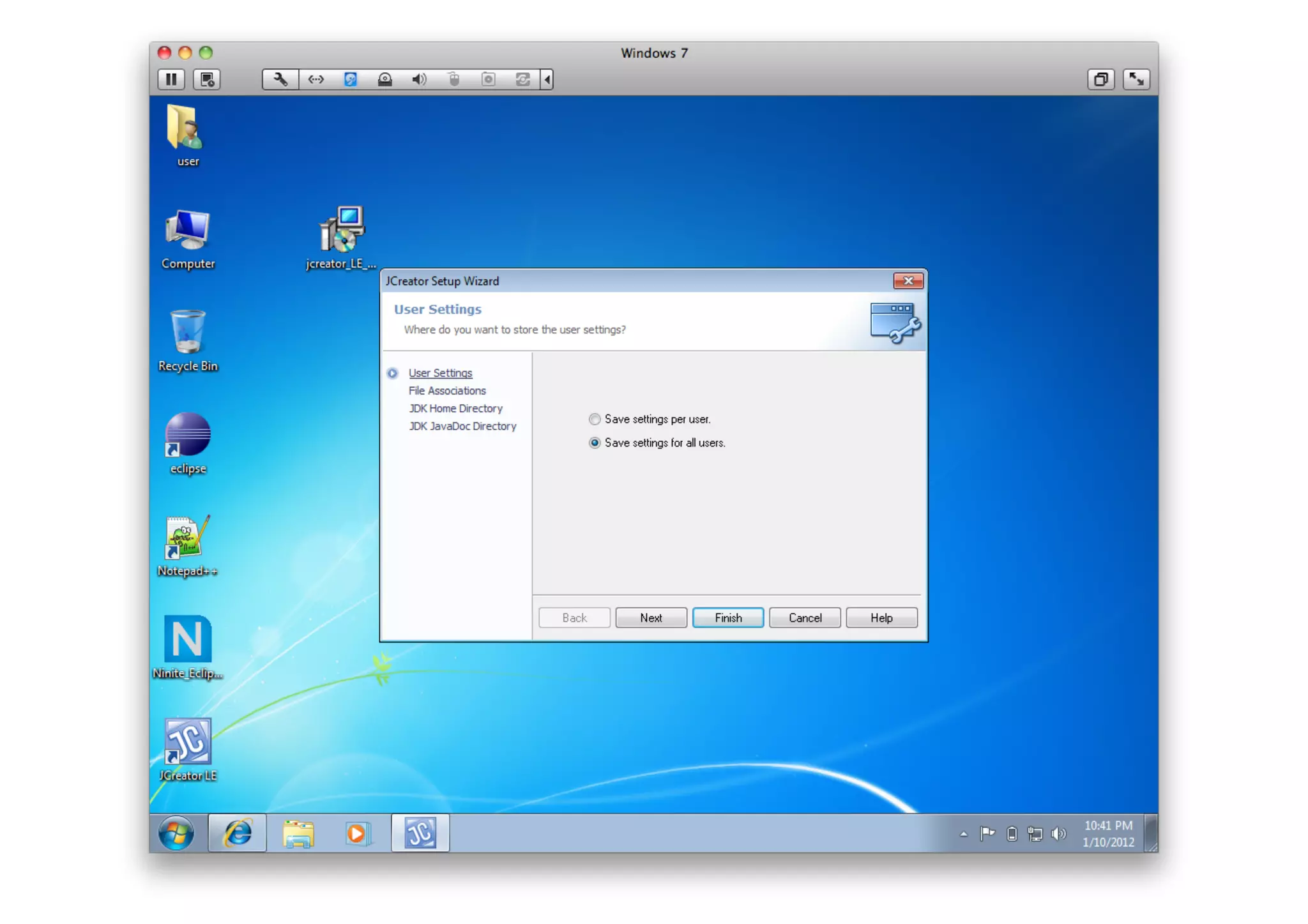The height and width of the screenshot is (924, 1308).
Task: Select Save settings per user
Action: click(595, 420)
